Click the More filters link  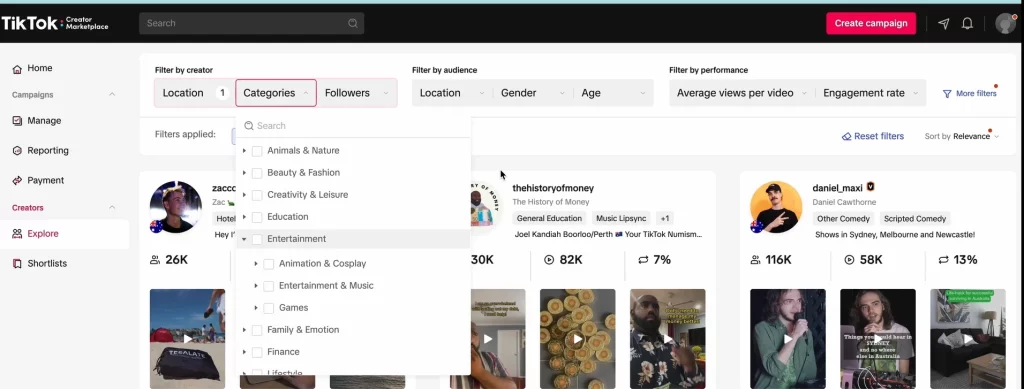(x=970, y=94)
